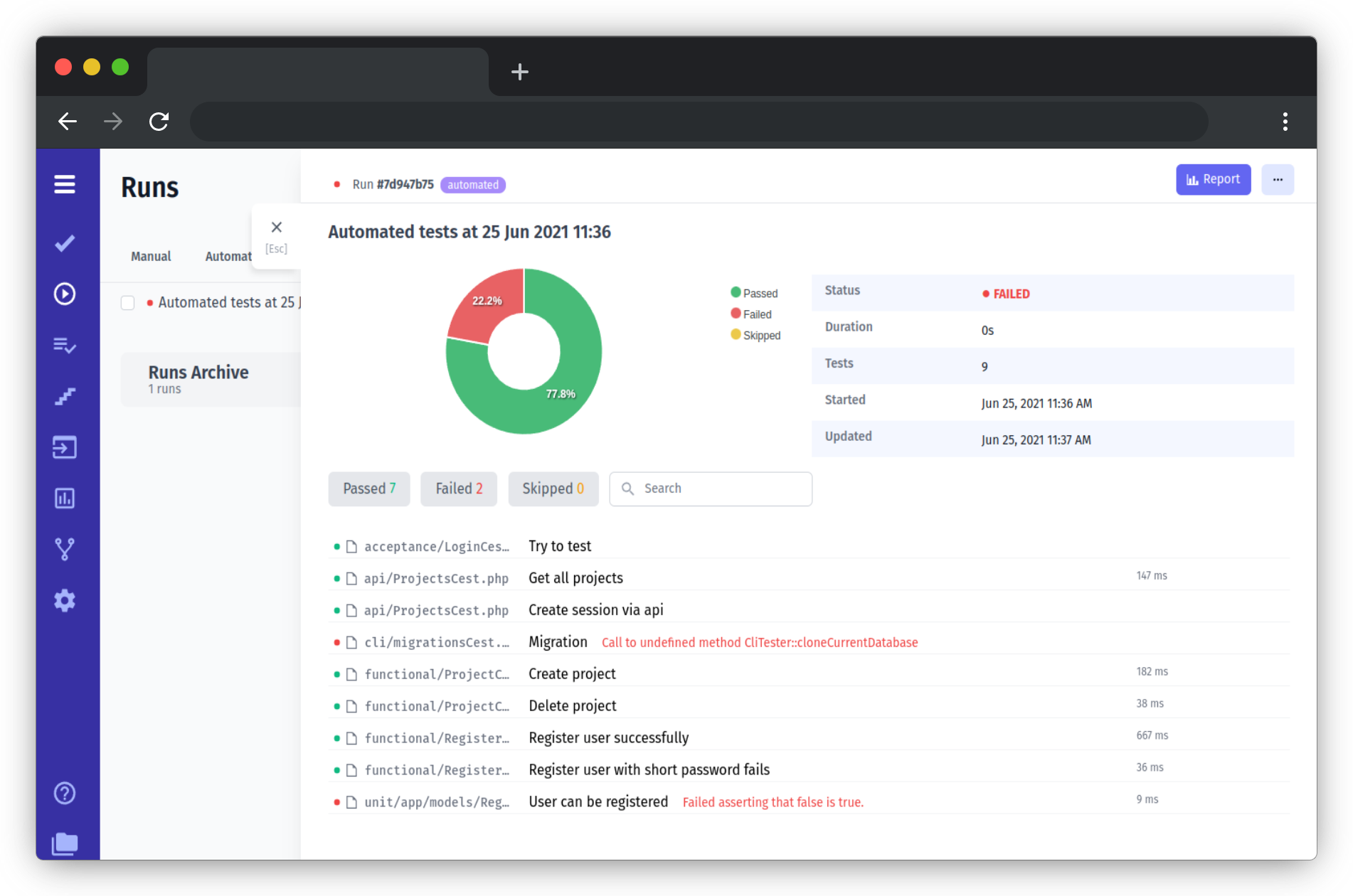1353x896 pixels.
Task: Click the branch fork icon in sidebar
Action: (65, 549)
